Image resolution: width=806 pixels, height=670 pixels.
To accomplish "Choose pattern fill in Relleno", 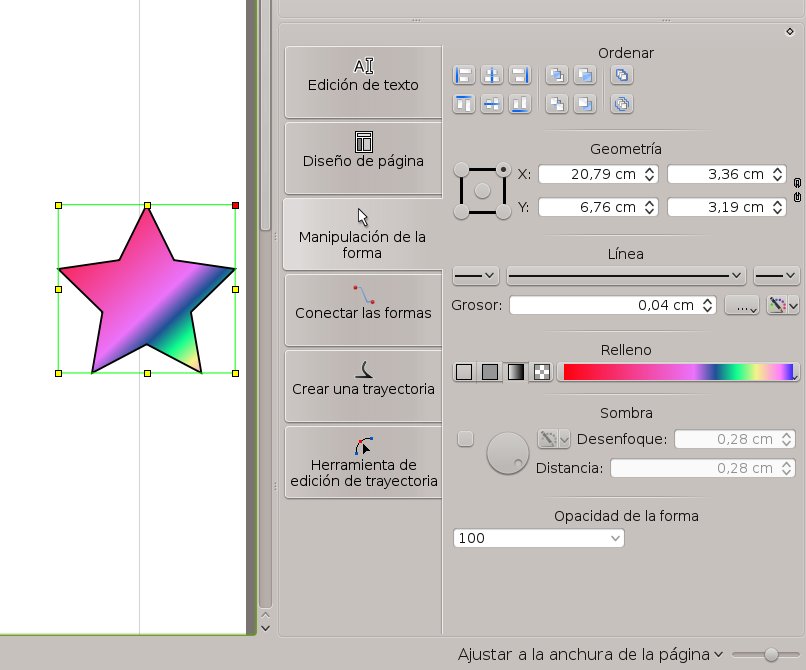I will click(542, 372).
